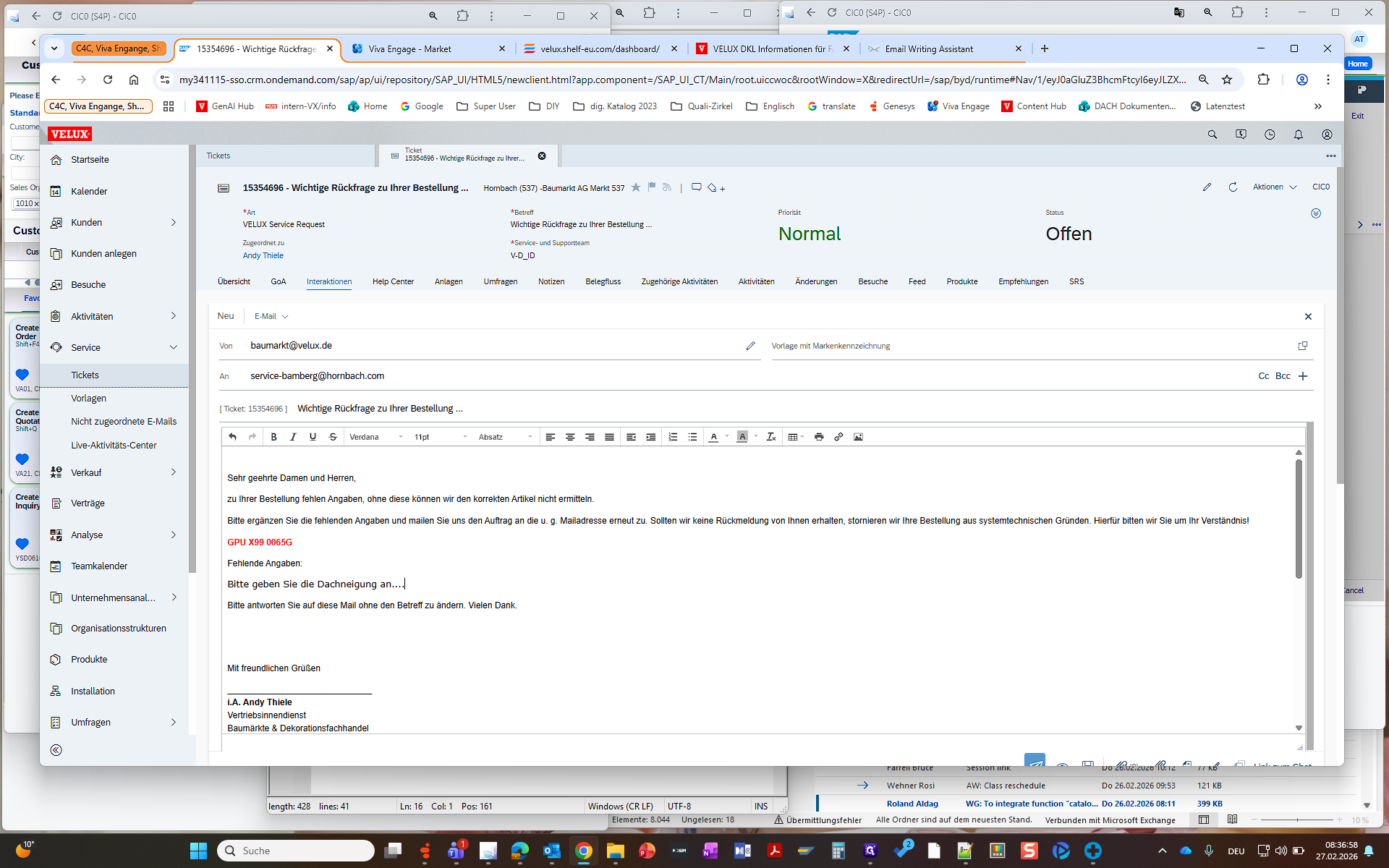This screenshot has height=868, width=1389.
Task: Click the clear formatting icon
Action: click(x=771, y=437)
